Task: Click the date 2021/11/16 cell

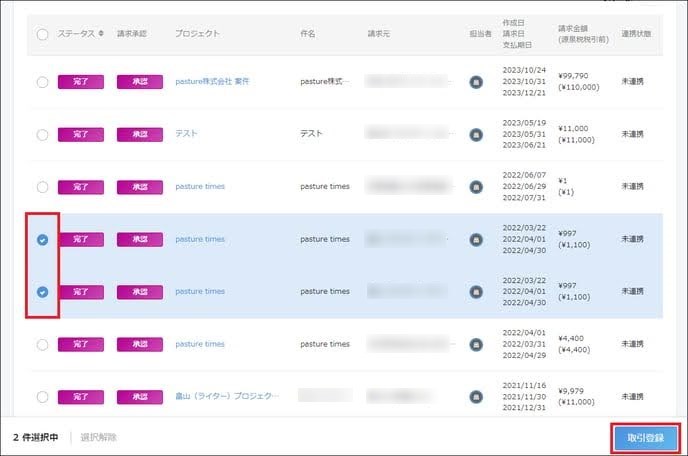Action: 524,385
